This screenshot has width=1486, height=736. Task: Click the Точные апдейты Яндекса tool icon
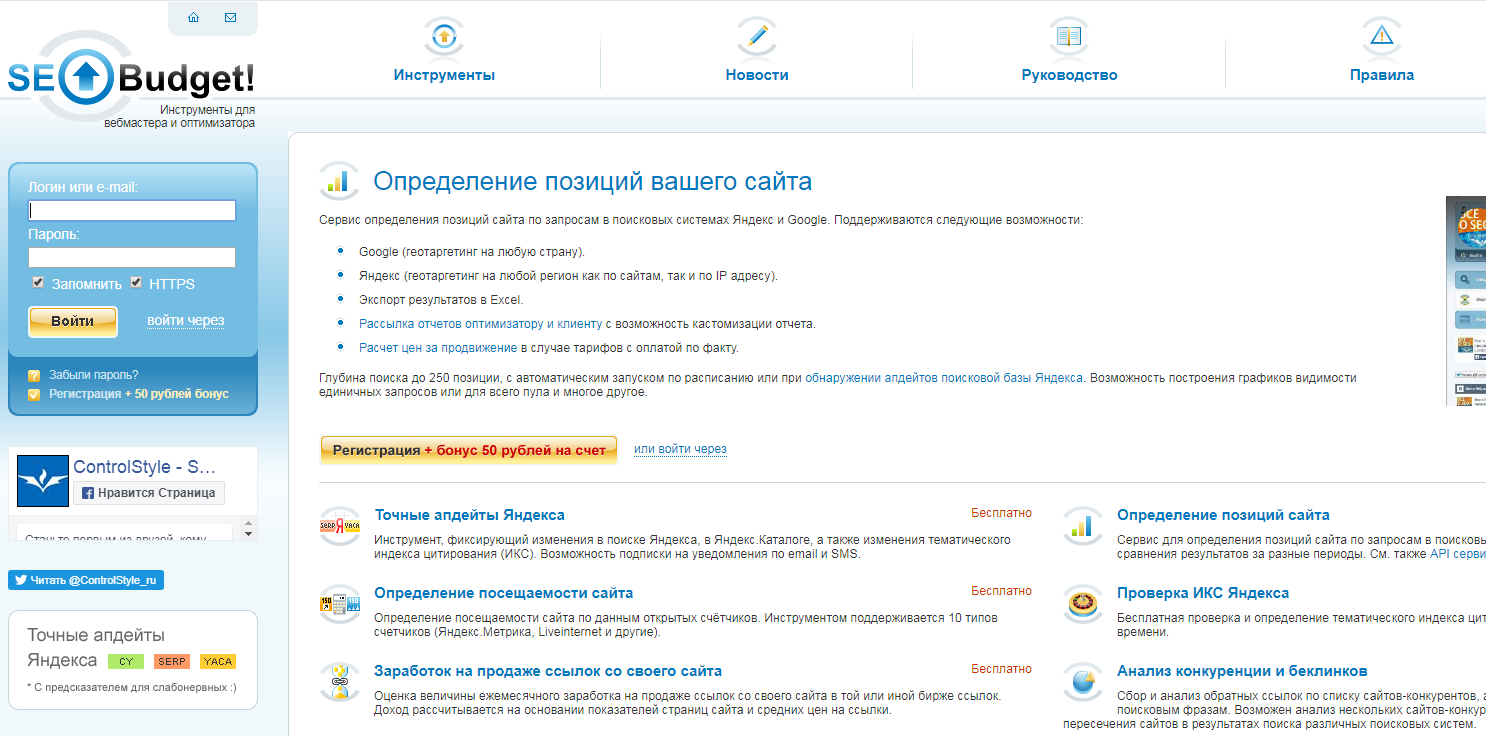[x=340, y=526]
